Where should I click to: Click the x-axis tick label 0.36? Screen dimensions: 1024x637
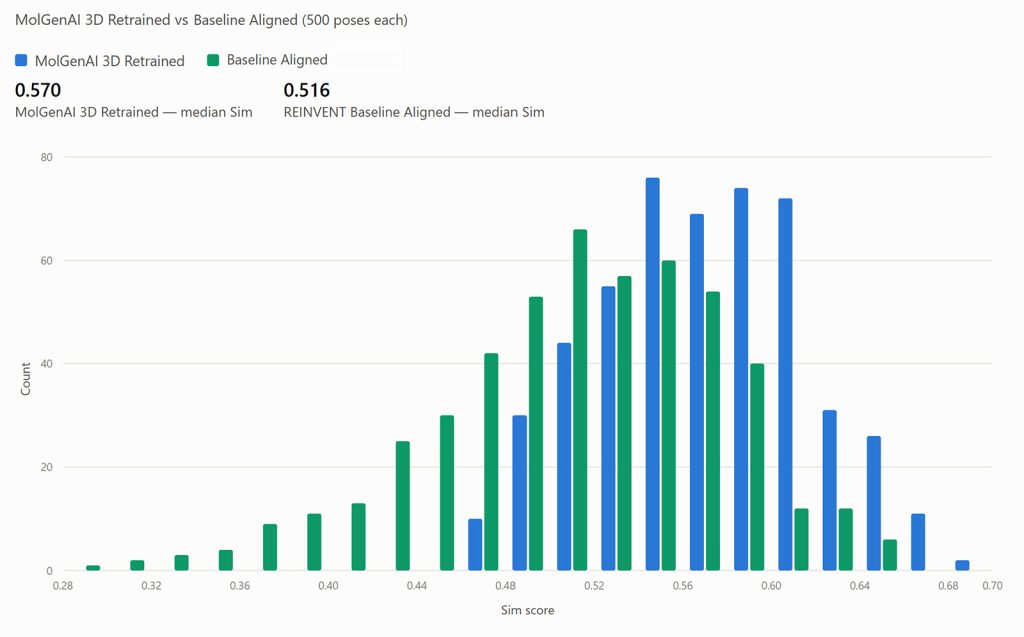tap(240, 585)
